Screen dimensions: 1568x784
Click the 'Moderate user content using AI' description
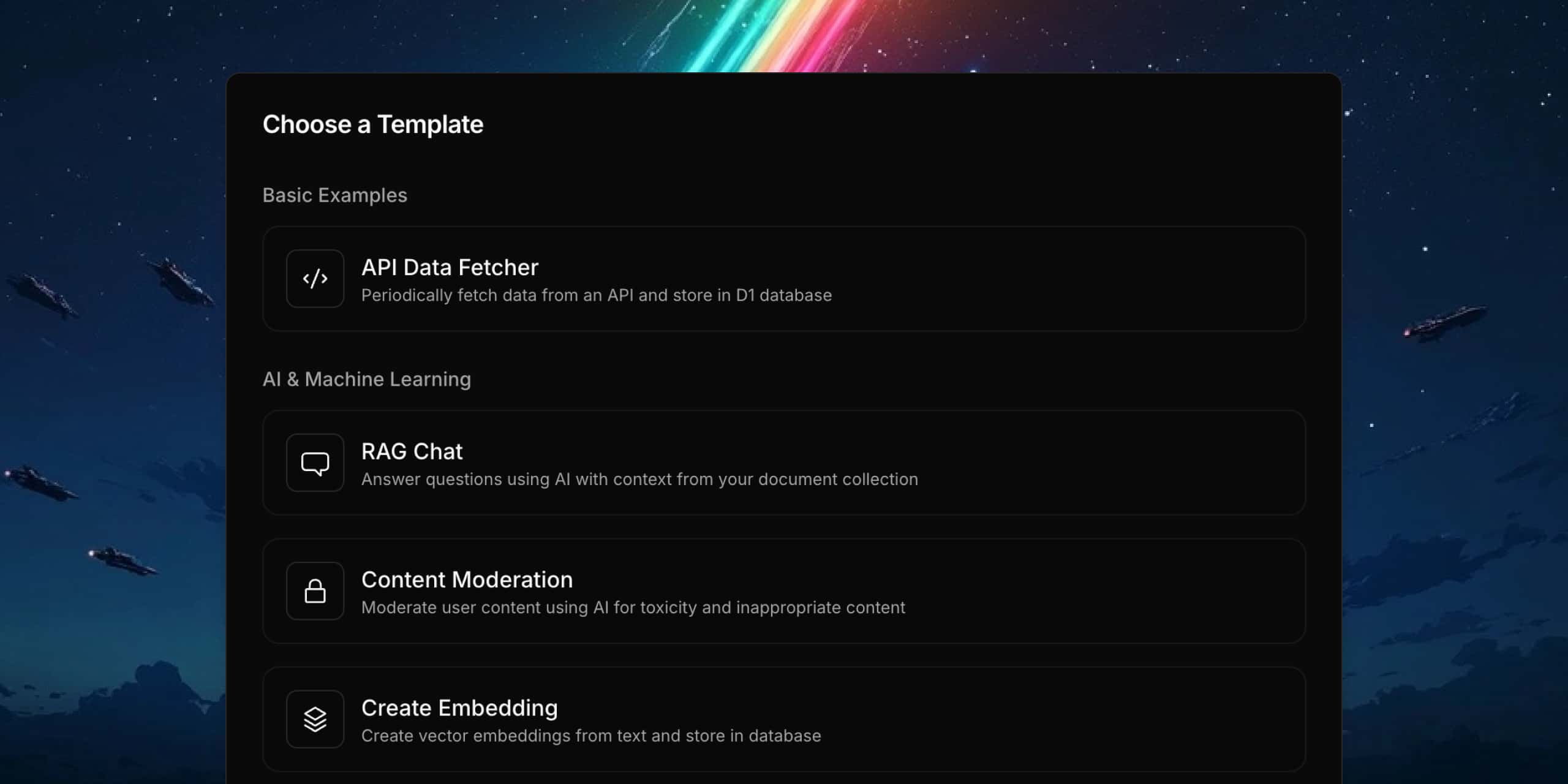(633, 608)
